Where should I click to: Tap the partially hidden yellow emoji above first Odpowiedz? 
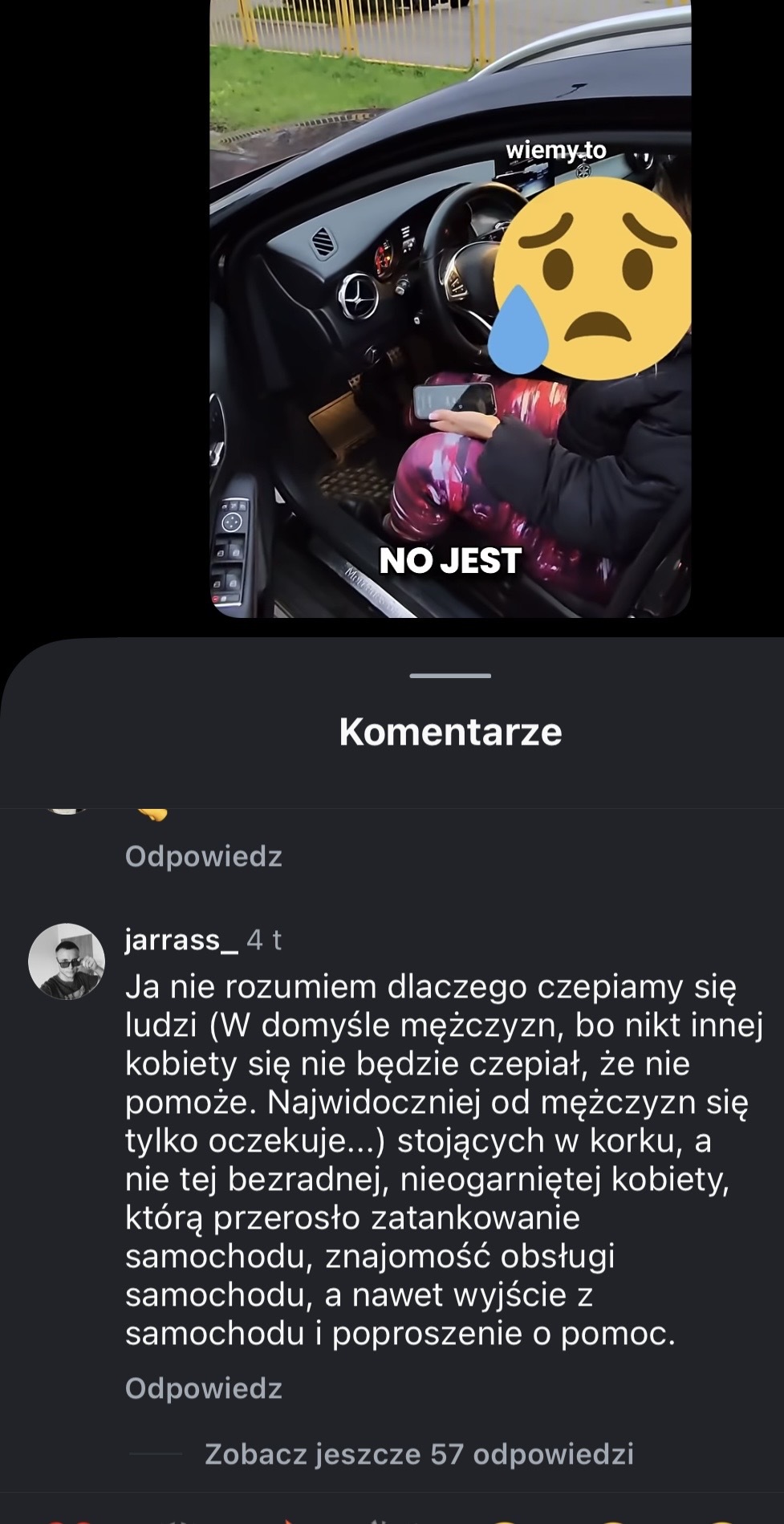[x=152, y=815]
